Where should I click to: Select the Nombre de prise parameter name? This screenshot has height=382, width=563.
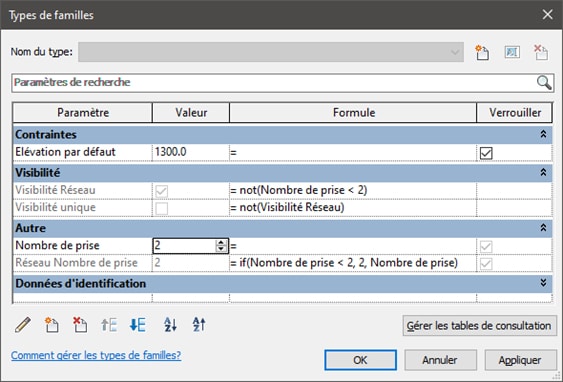click(57, 246)
